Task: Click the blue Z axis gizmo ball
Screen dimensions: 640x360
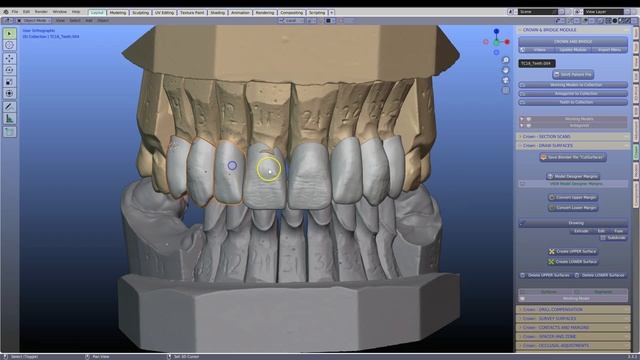Action: click(x=496, y=31)
